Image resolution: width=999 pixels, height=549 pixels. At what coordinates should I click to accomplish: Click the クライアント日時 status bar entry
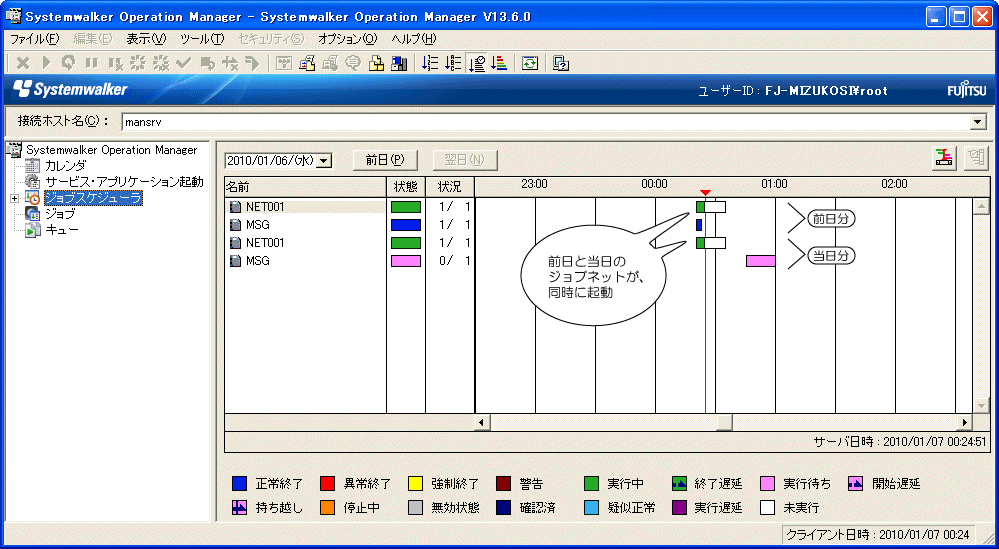(878, 535)
